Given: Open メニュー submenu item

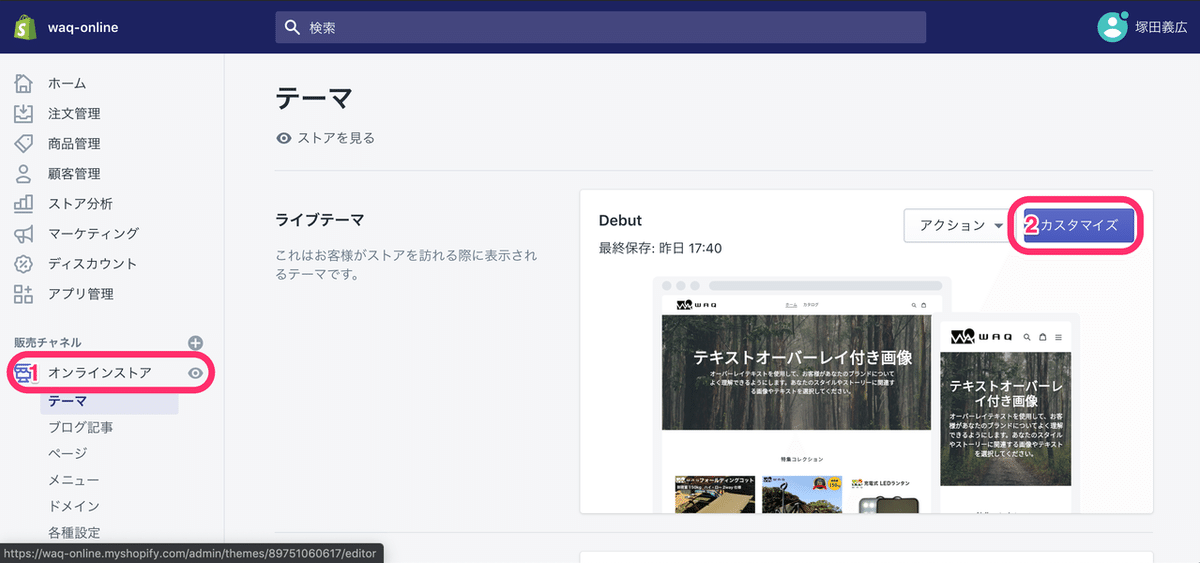Looking at the screenshot, I should point(73,480).
